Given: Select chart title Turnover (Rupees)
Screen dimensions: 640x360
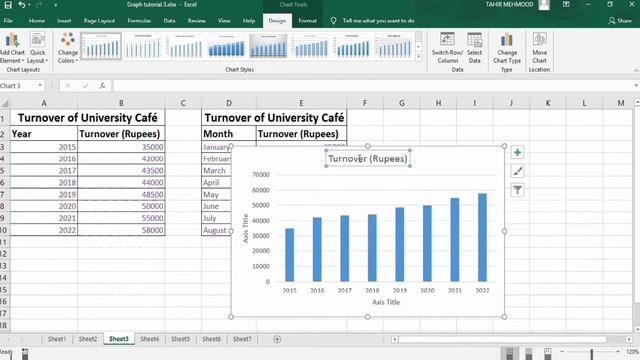Looking at the screenshot, I should point(368,159).
